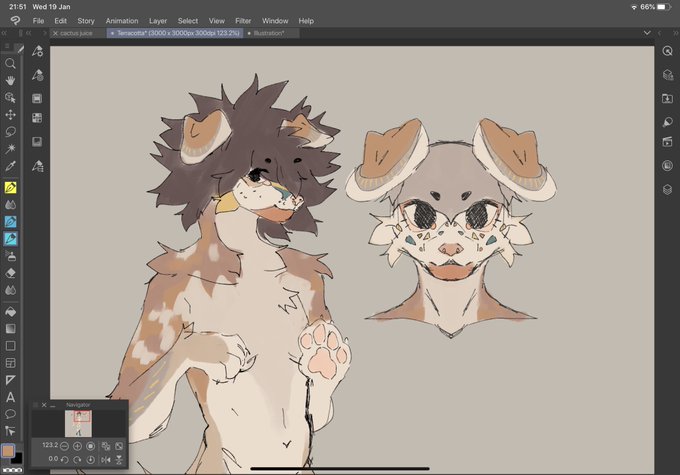Open the Select menu
Screen dimensions: 680x475
click(188, 21)
